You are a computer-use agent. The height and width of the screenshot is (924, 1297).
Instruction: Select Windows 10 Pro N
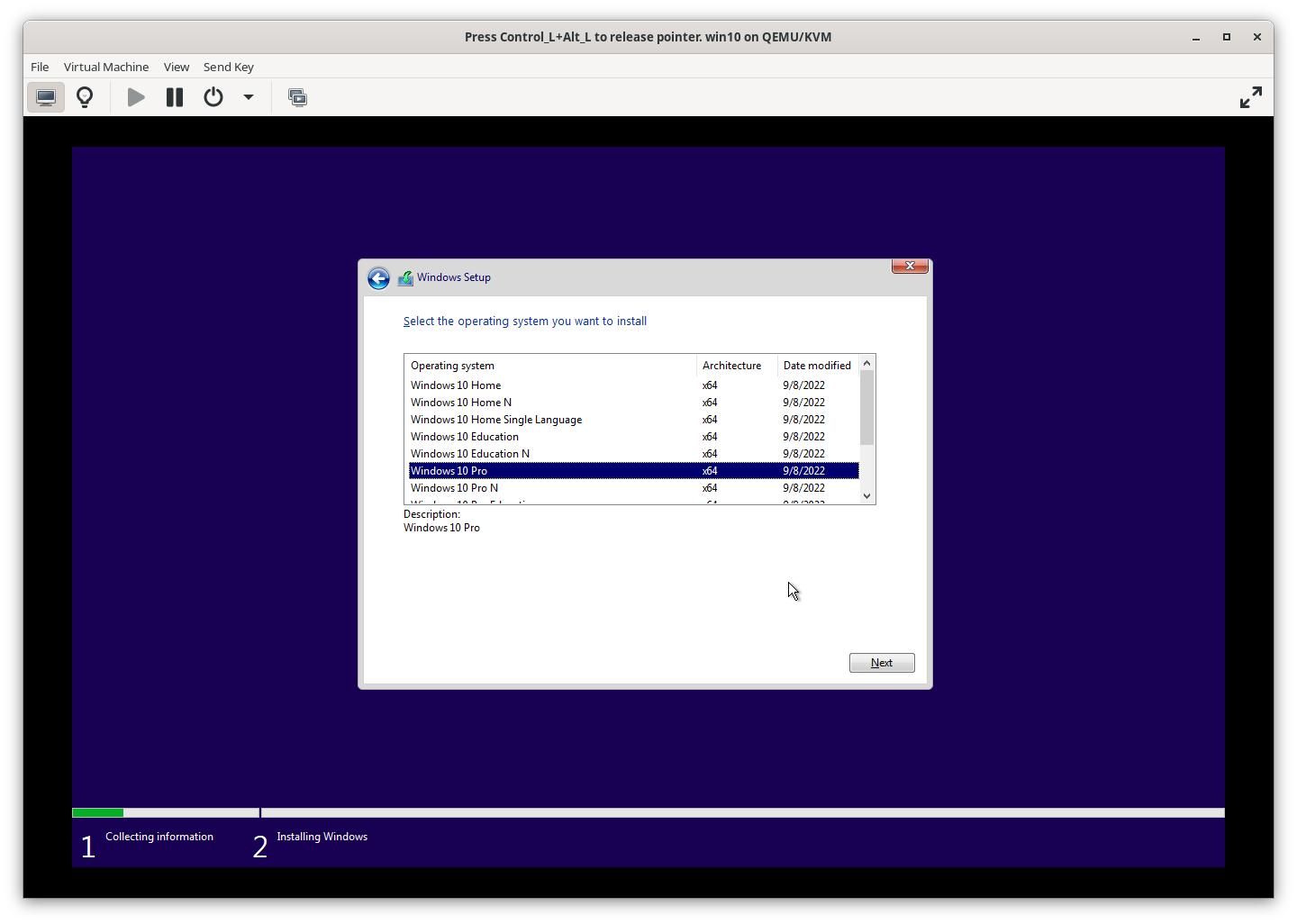coord(633,488)
